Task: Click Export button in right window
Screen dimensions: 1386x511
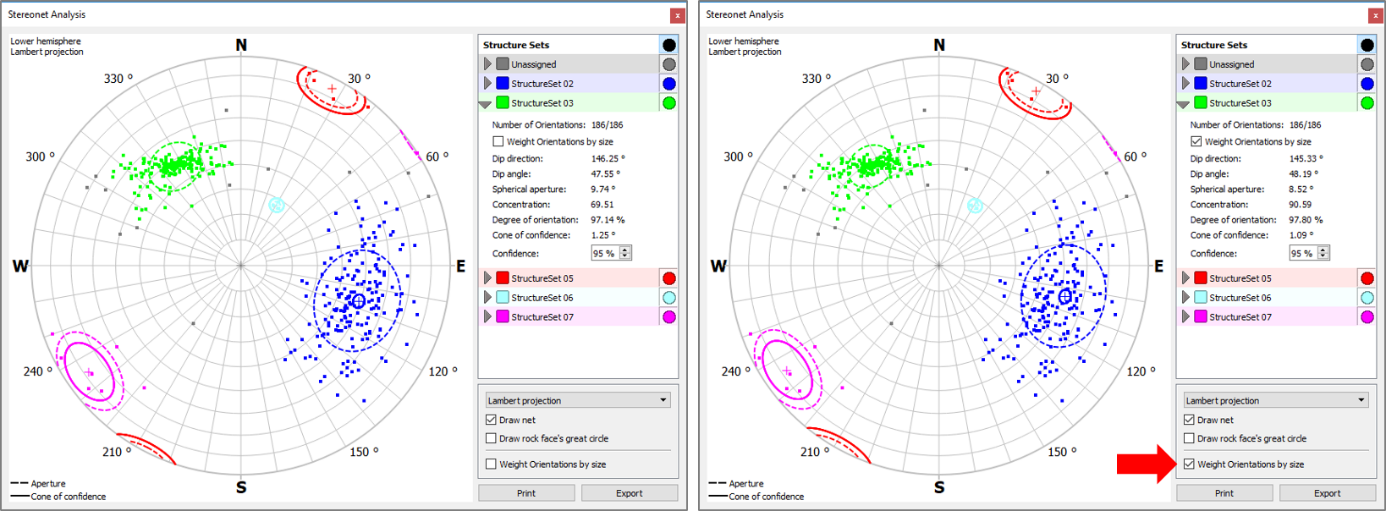Action: point(1327,493)
